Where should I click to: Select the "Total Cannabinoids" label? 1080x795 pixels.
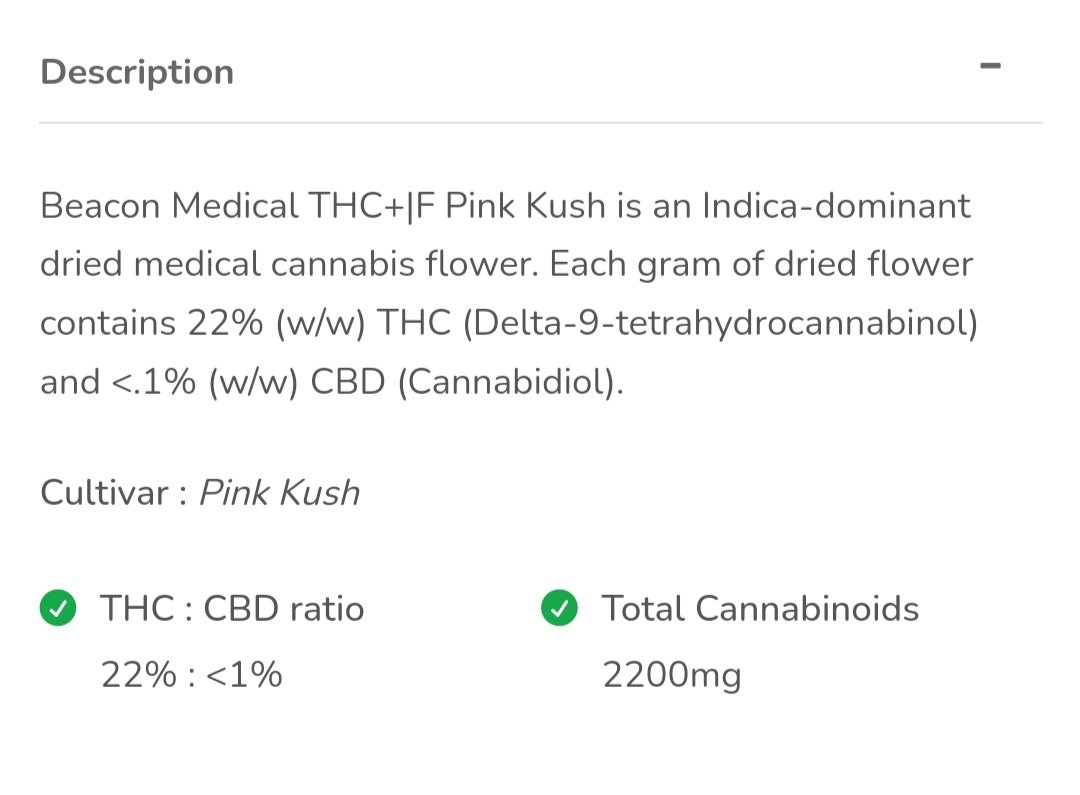click(759, 608)
